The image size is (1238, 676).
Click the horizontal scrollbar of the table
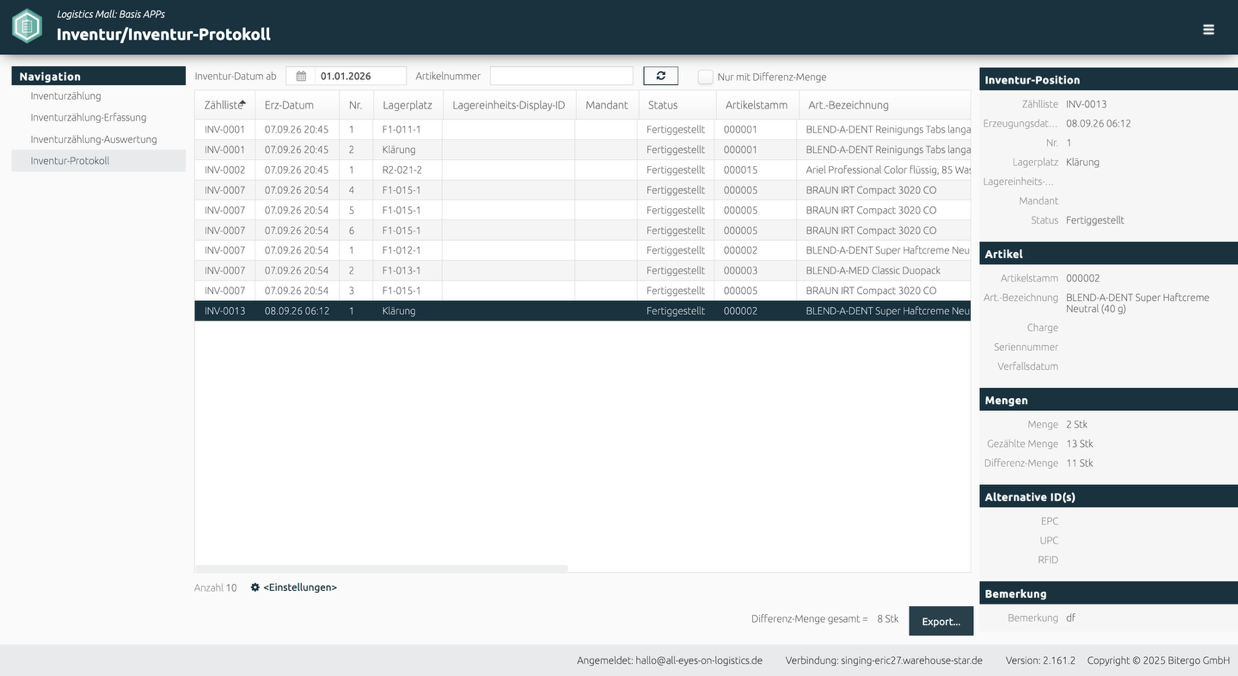[x=381, y=568]
